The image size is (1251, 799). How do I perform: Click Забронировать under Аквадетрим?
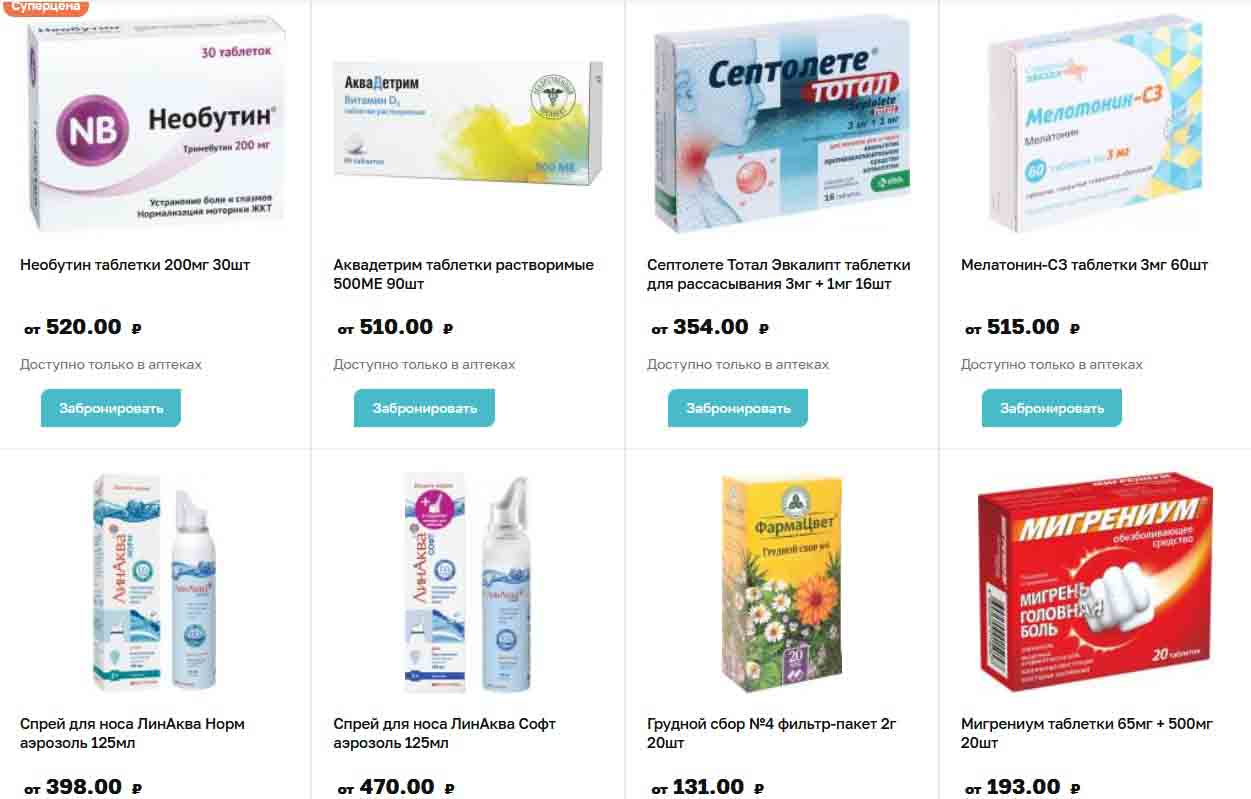424,408
